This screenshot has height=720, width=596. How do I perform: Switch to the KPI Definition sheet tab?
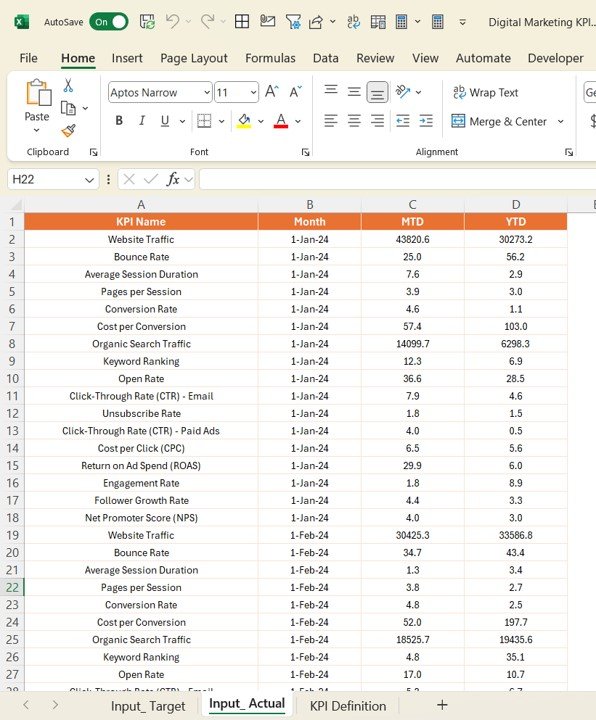tap(348, 706)
